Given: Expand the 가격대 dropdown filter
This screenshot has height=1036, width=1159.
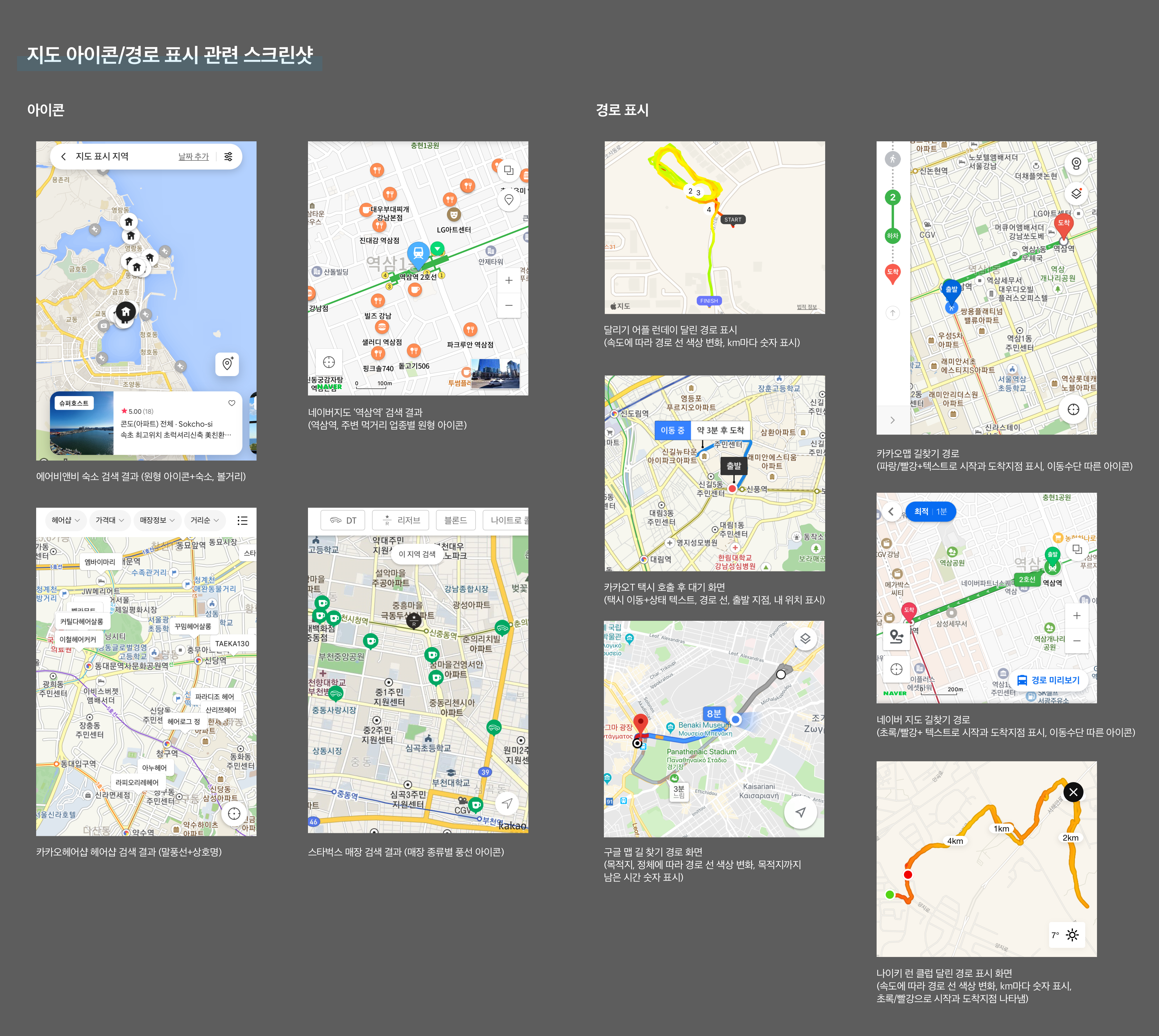Looking at the screenshot, I should [x=110, y=520].
